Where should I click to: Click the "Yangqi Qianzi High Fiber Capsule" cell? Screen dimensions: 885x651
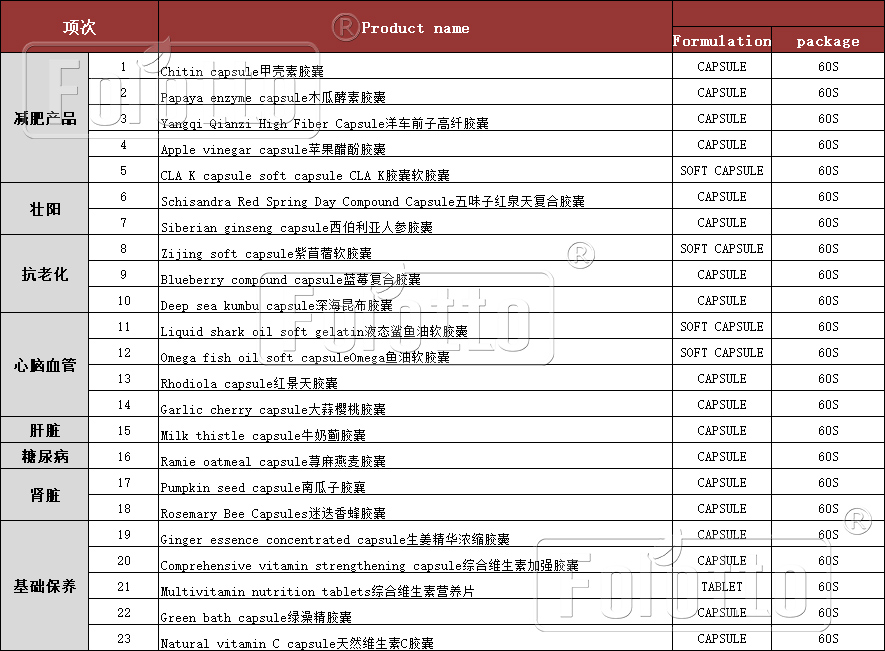pyautogui.click(x=415, y=118)
